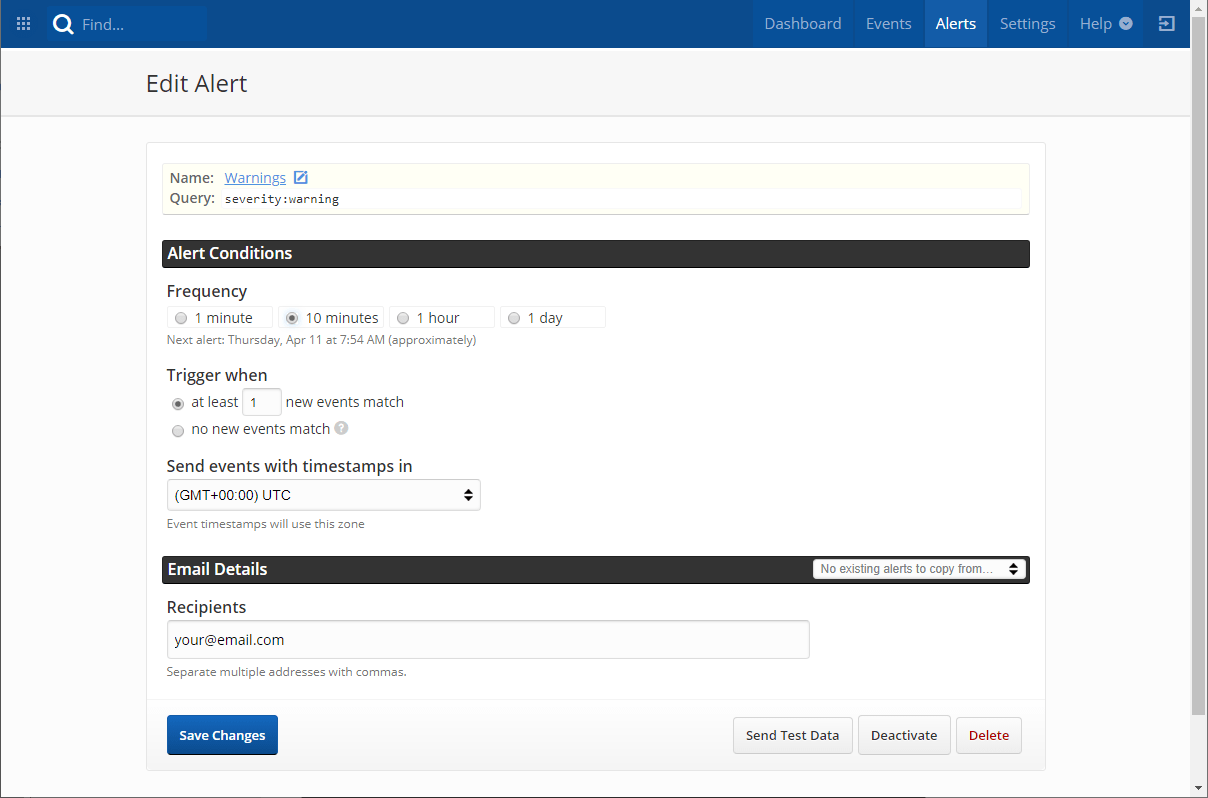This screenshot has width=1208, height=798.
Task: Click the Recipients email field
Action: click(488, 640)
